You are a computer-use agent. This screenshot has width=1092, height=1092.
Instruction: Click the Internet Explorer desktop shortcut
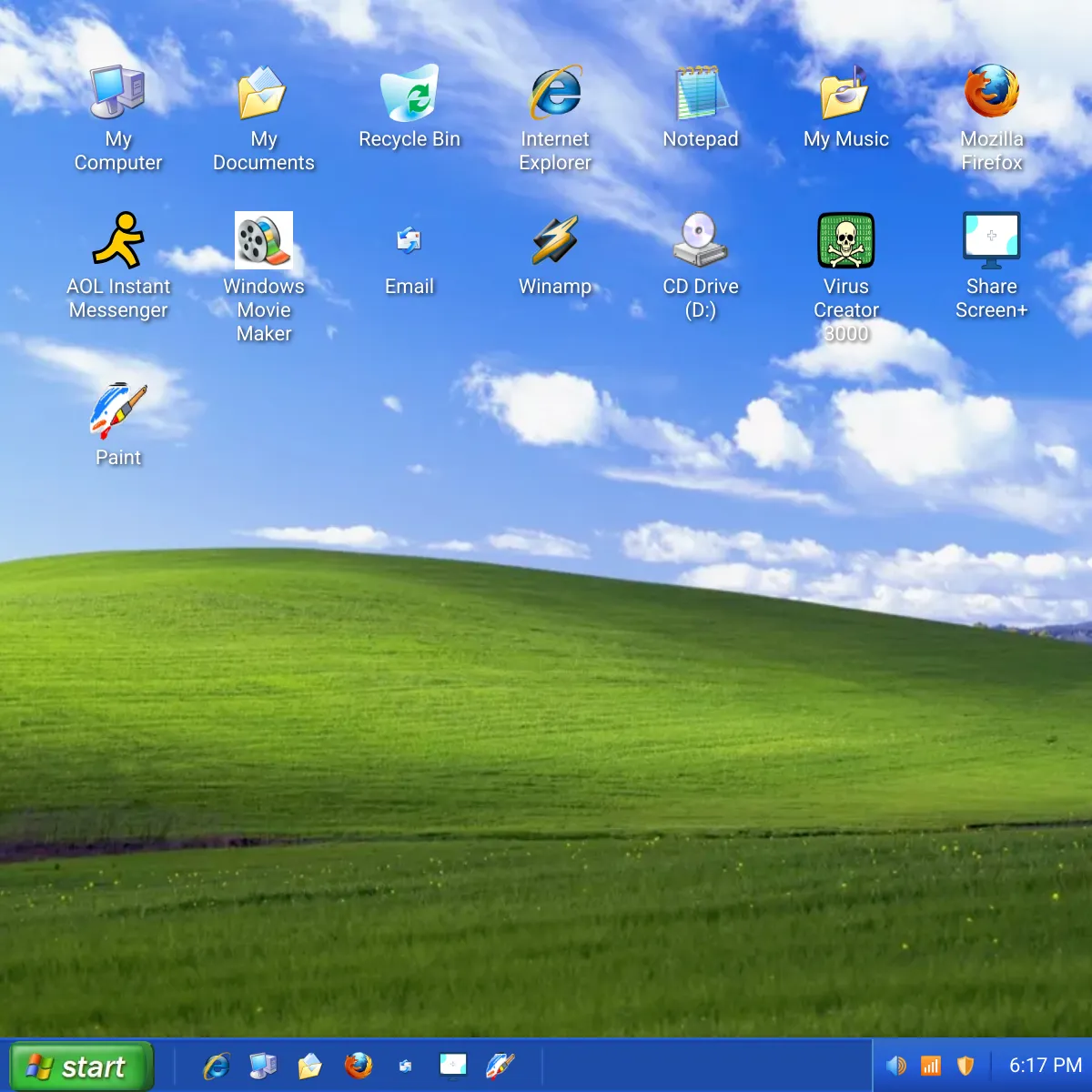pos(555,93)
